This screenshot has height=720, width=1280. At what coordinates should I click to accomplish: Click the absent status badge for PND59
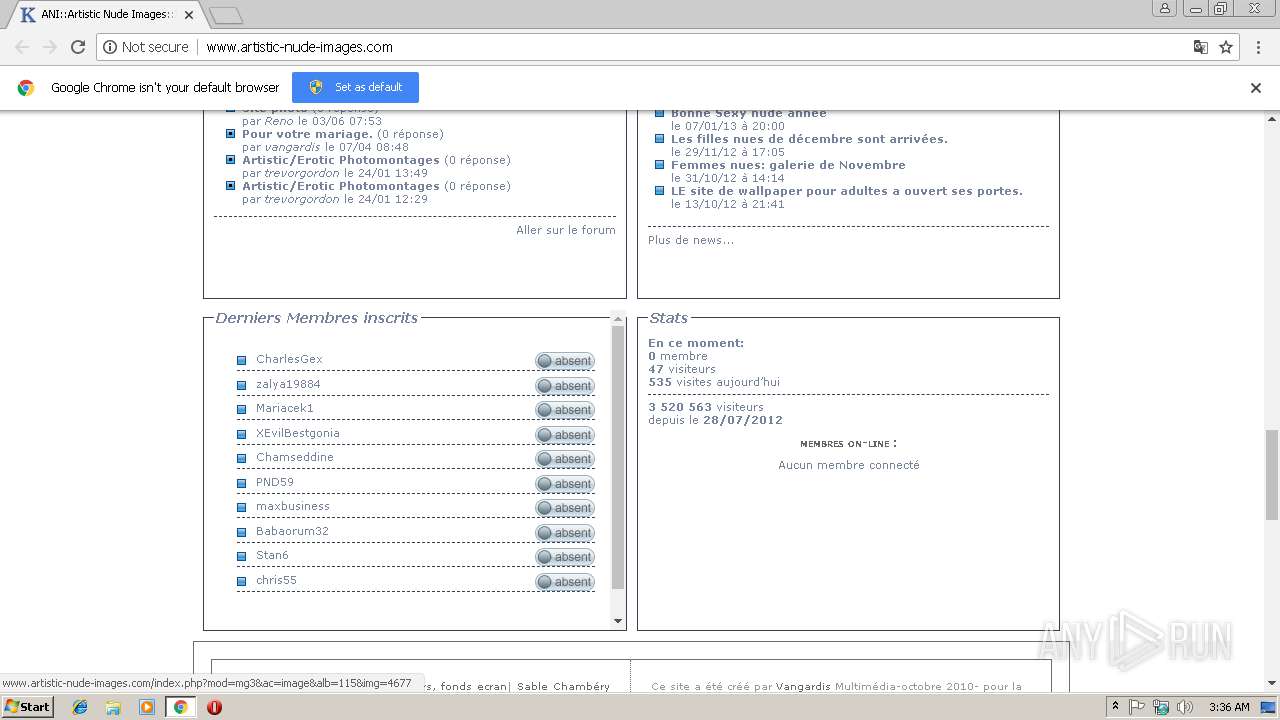[x=565, y=484]
